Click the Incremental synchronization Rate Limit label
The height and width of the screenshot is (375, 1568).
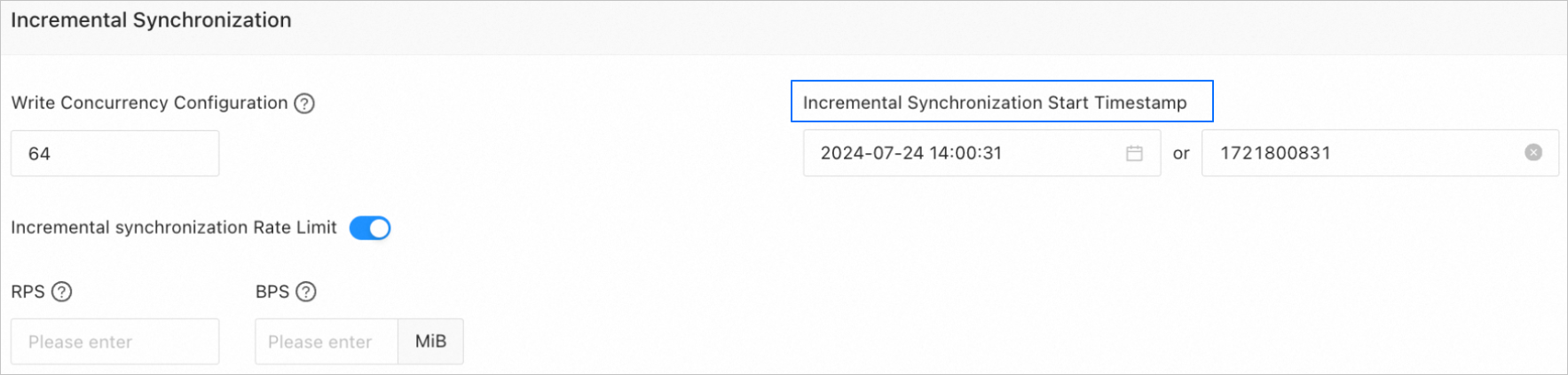pyautogui.click(x=174, y=228)
